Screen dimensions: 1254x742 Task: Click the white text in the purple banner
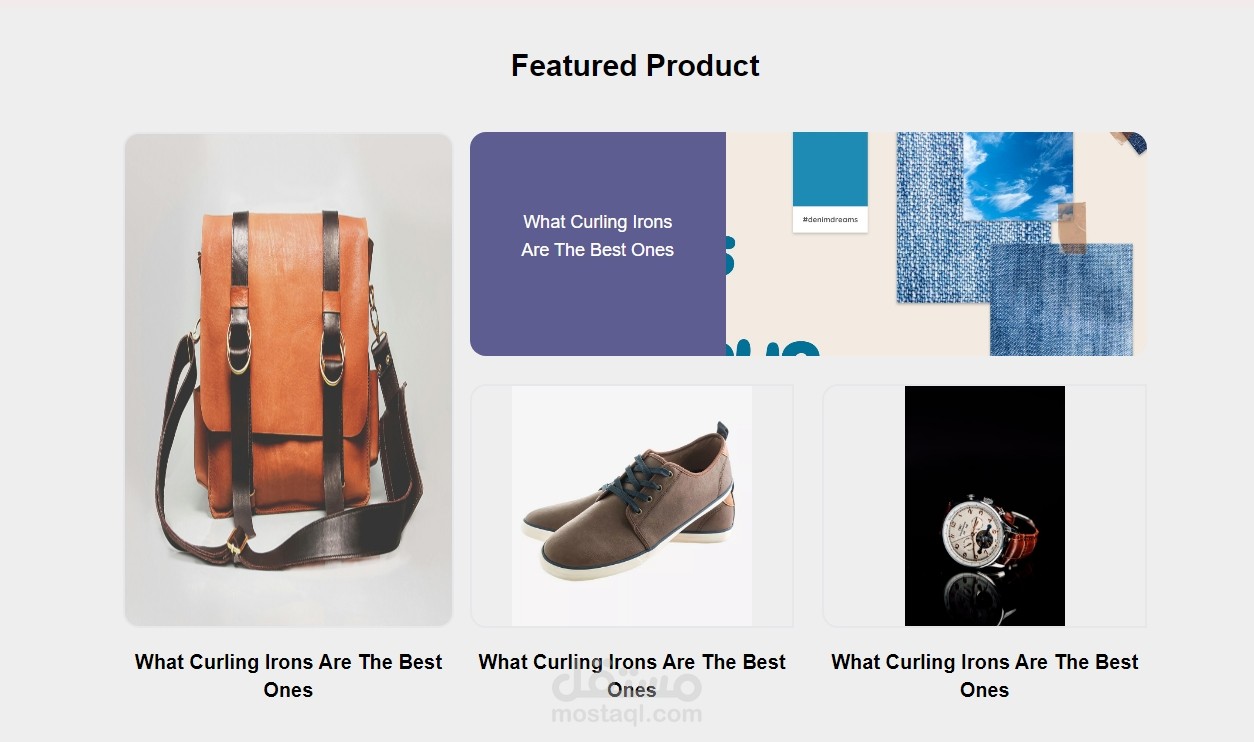pos(597,236)
